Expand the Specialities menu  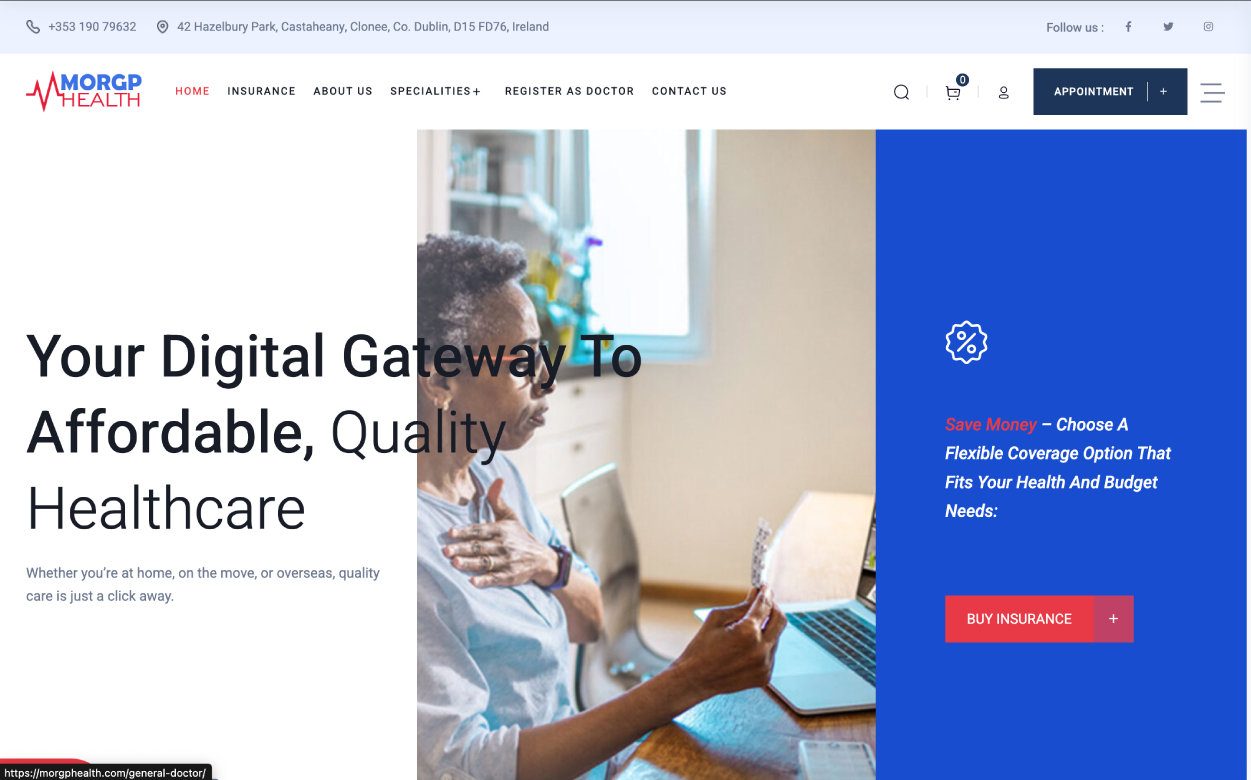pyautogui.click(x=435, y=91)
